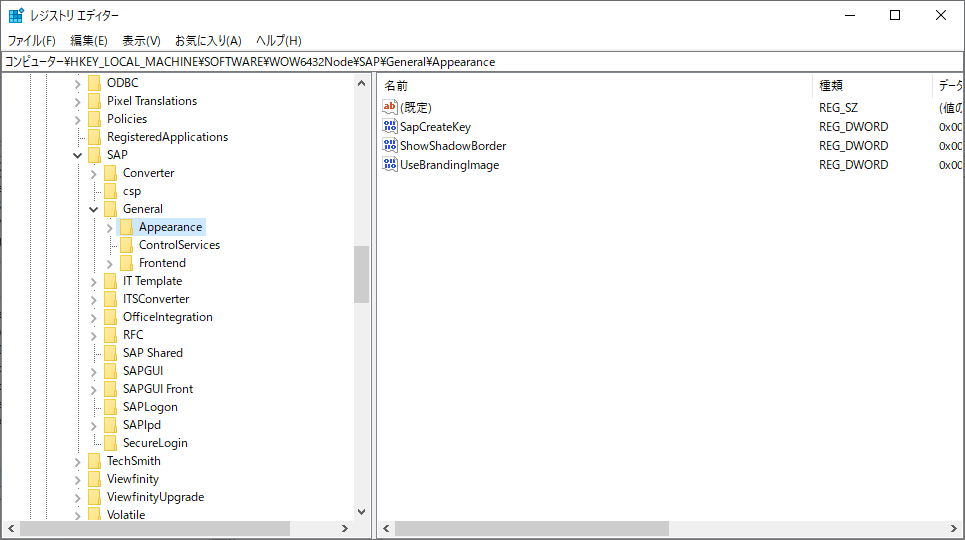Expand the ViewfinityUpgrade key
Screen dimensions: 965x540
coord(78,498)
